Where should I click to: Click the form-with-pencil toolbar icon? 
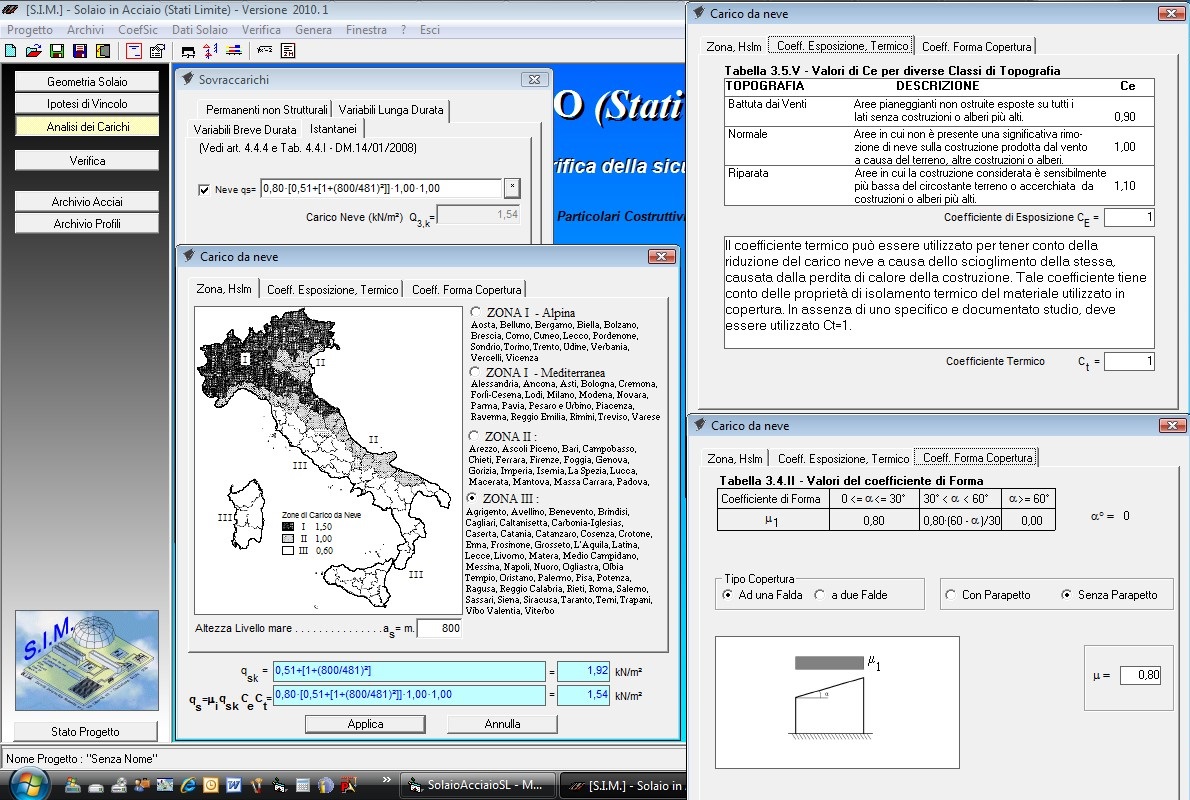pos(157,51)
